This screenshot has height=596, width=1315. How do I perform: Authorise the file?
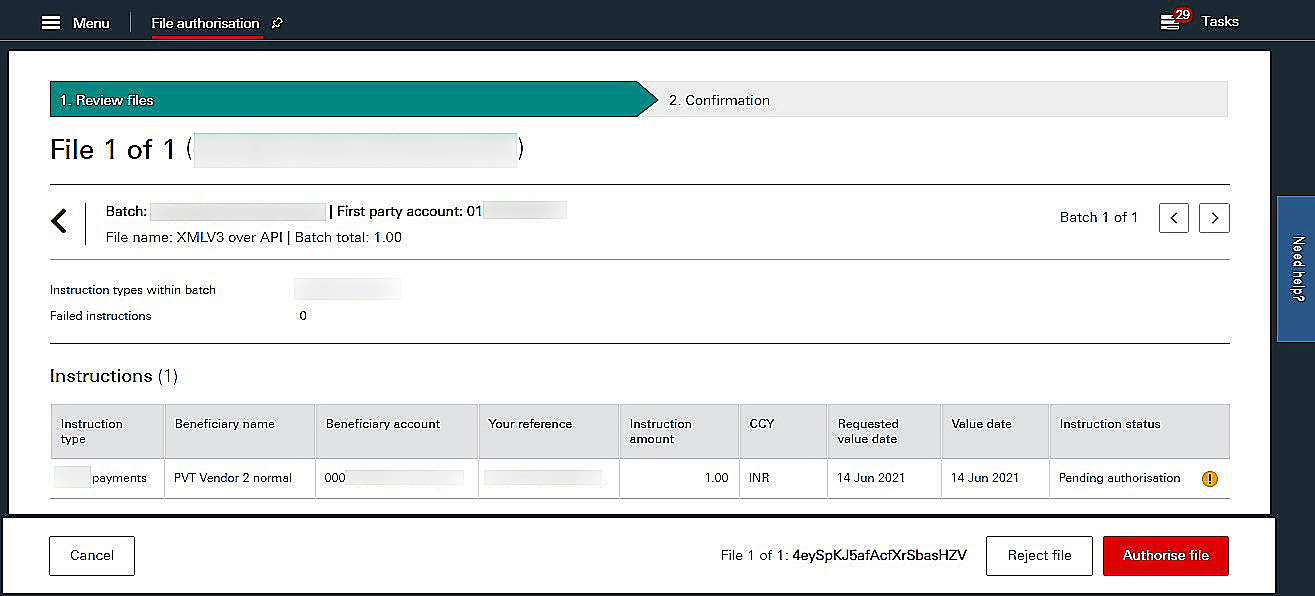pyautogui.click(x=1165, y=555)
